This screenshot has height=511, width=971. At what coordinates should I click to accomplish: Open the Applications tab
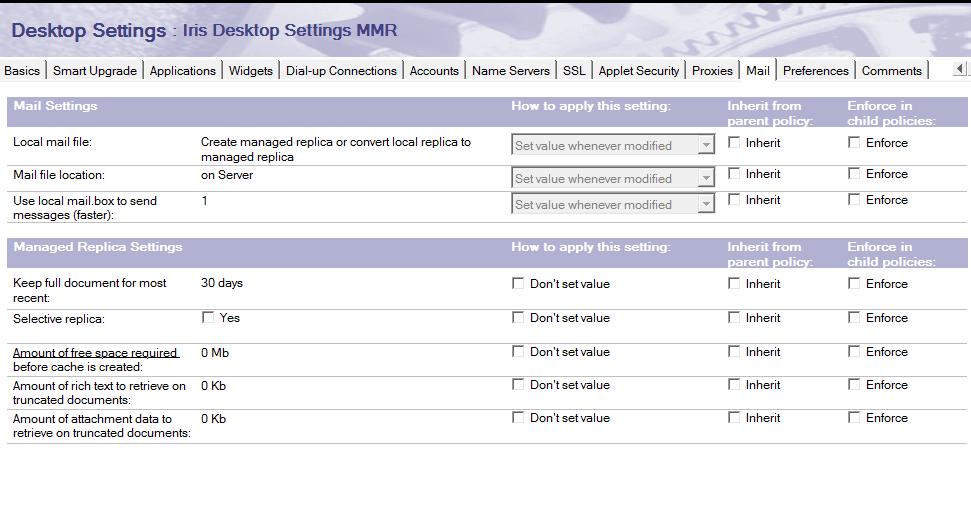183,71
